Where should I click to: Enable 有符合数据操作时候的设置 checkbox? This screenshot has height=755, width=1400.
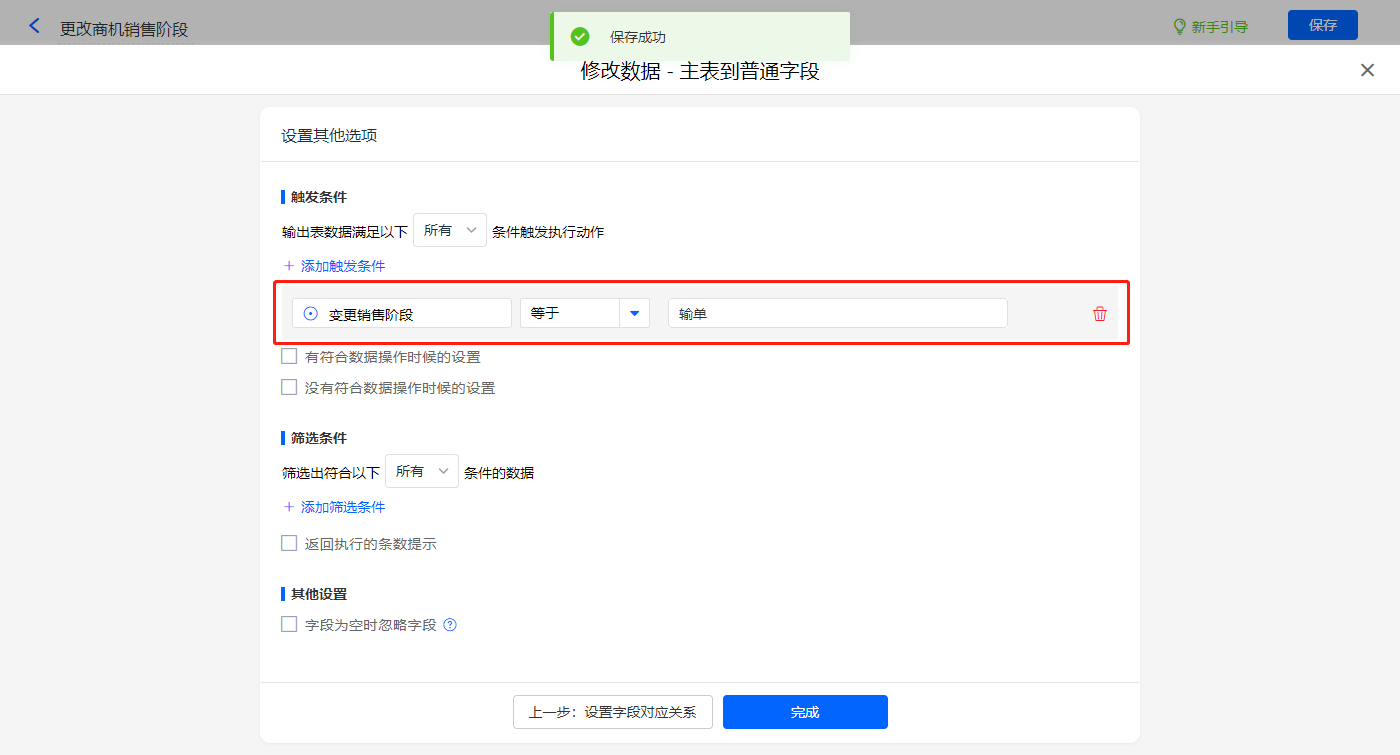coord(289,356)
